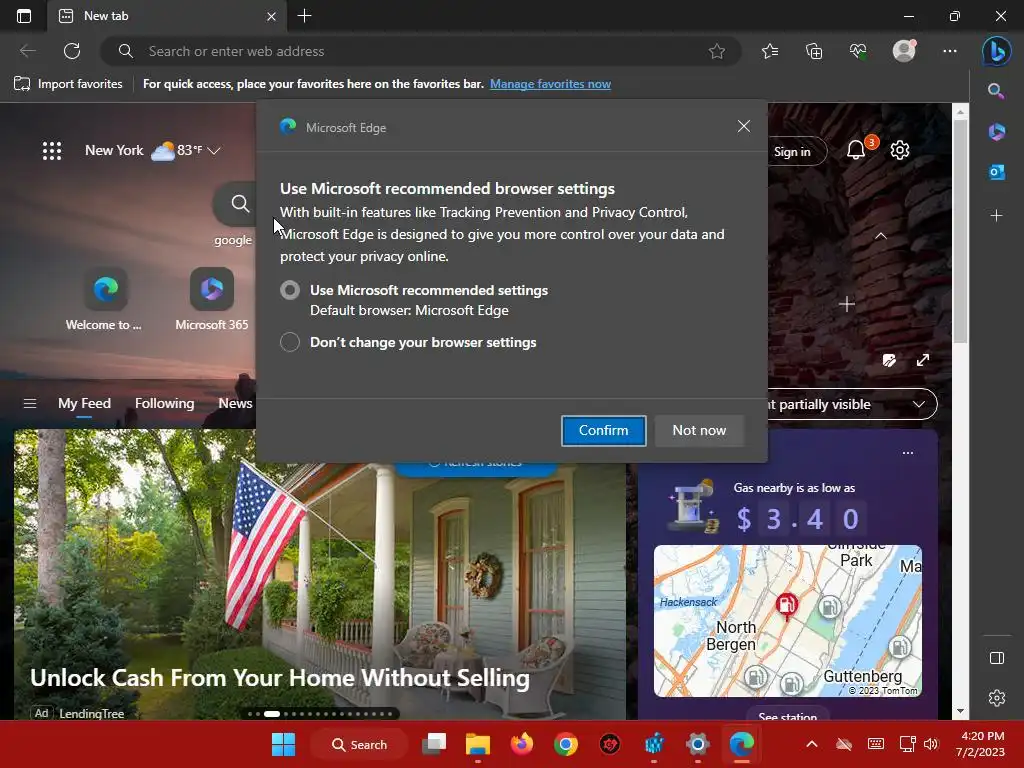Open the sidebar Search icon
Screen dimensions: 1024x768
tap(996, 91)
